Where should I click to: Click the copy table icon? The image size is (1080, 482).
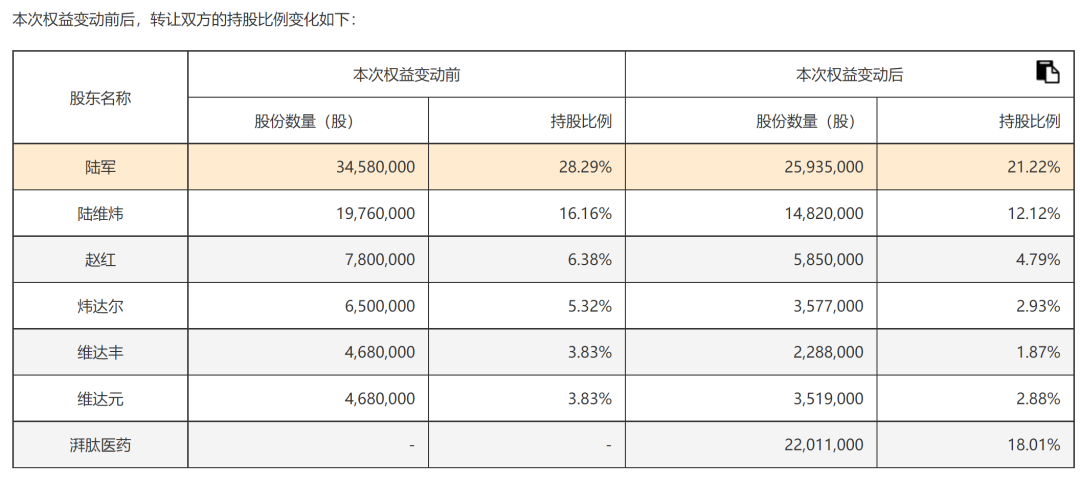[1048, 72]
